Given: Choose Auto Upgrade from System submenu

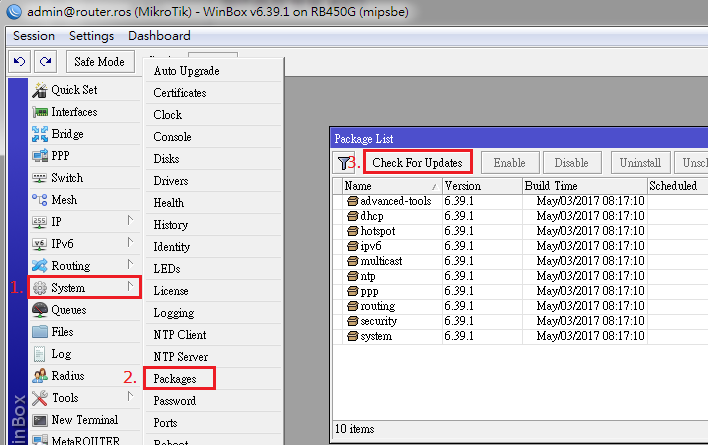Looking at the screenshot, I should click(x=214, y=71).
